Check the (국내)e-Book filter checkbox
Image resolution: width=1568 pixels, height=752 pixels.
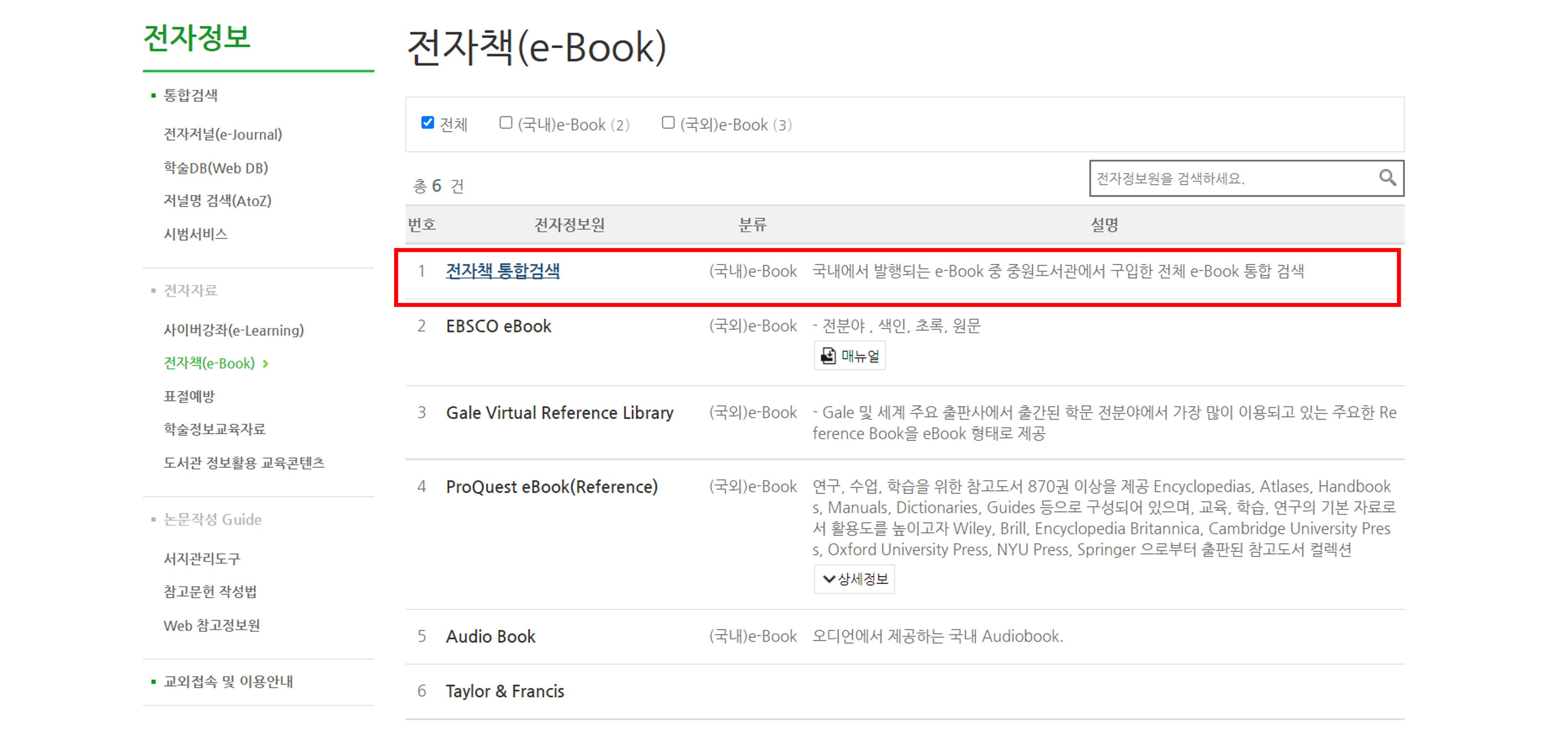(505, 123)
